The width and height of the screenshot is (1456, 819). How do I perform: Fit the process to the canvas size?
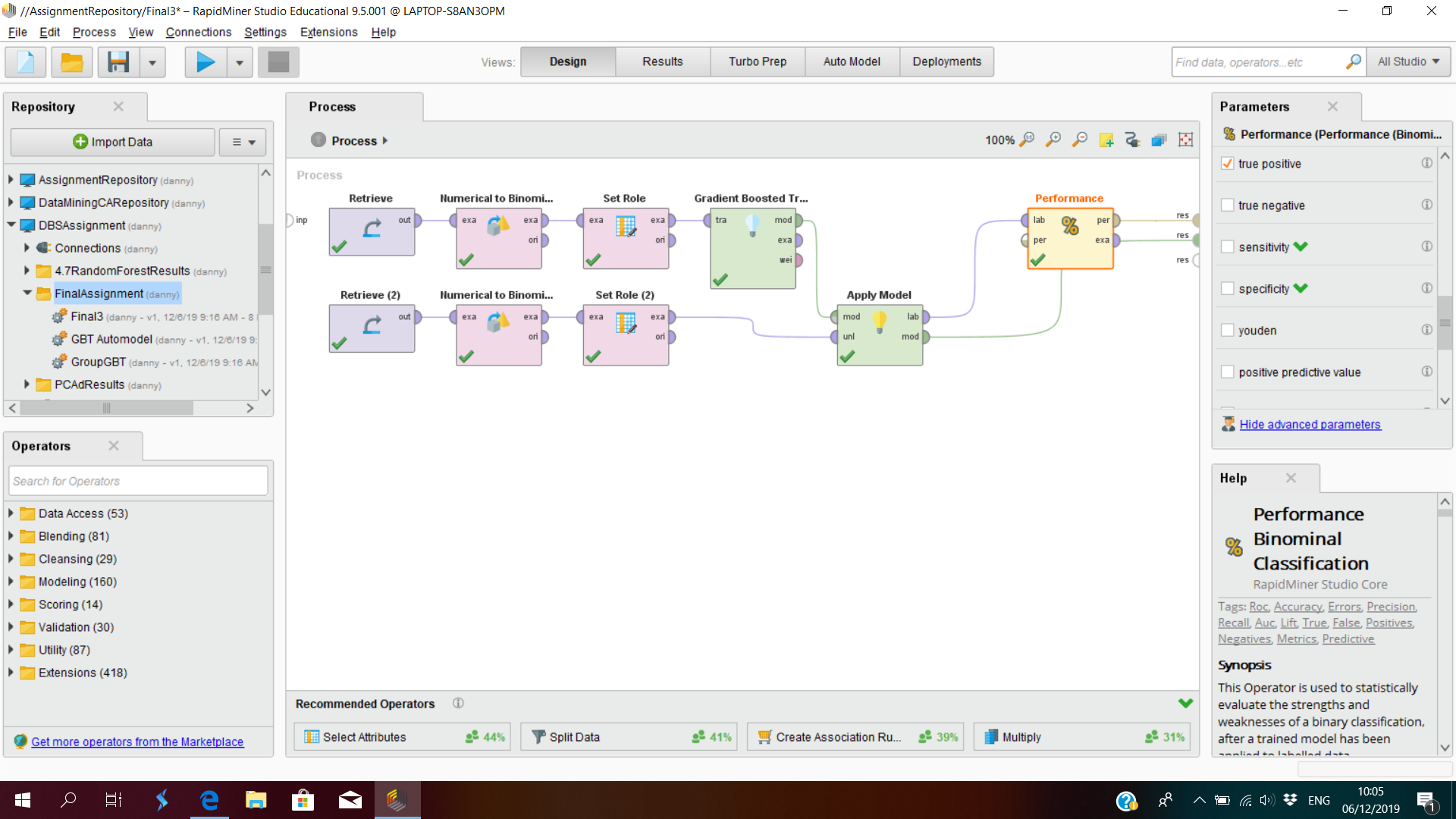click(x=1186, y=140)
